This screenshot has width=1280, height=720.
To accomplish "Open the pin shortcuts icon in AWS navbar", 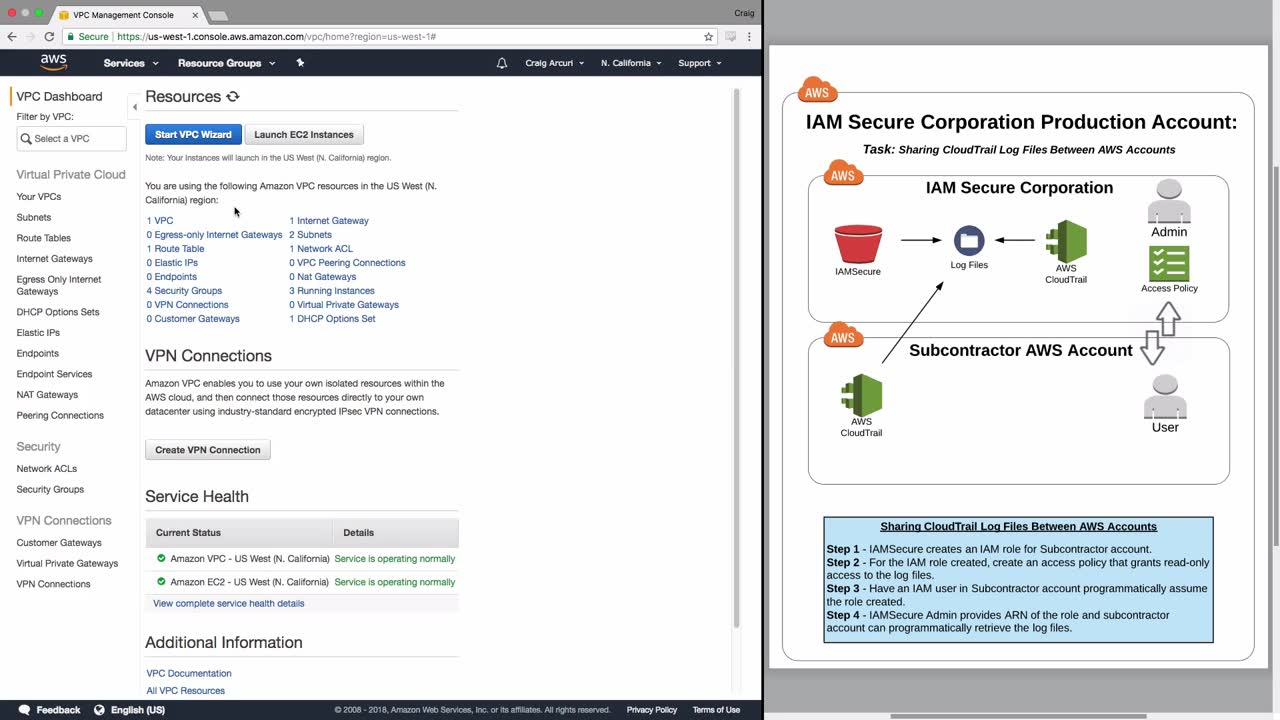I will tap(300, 63).
